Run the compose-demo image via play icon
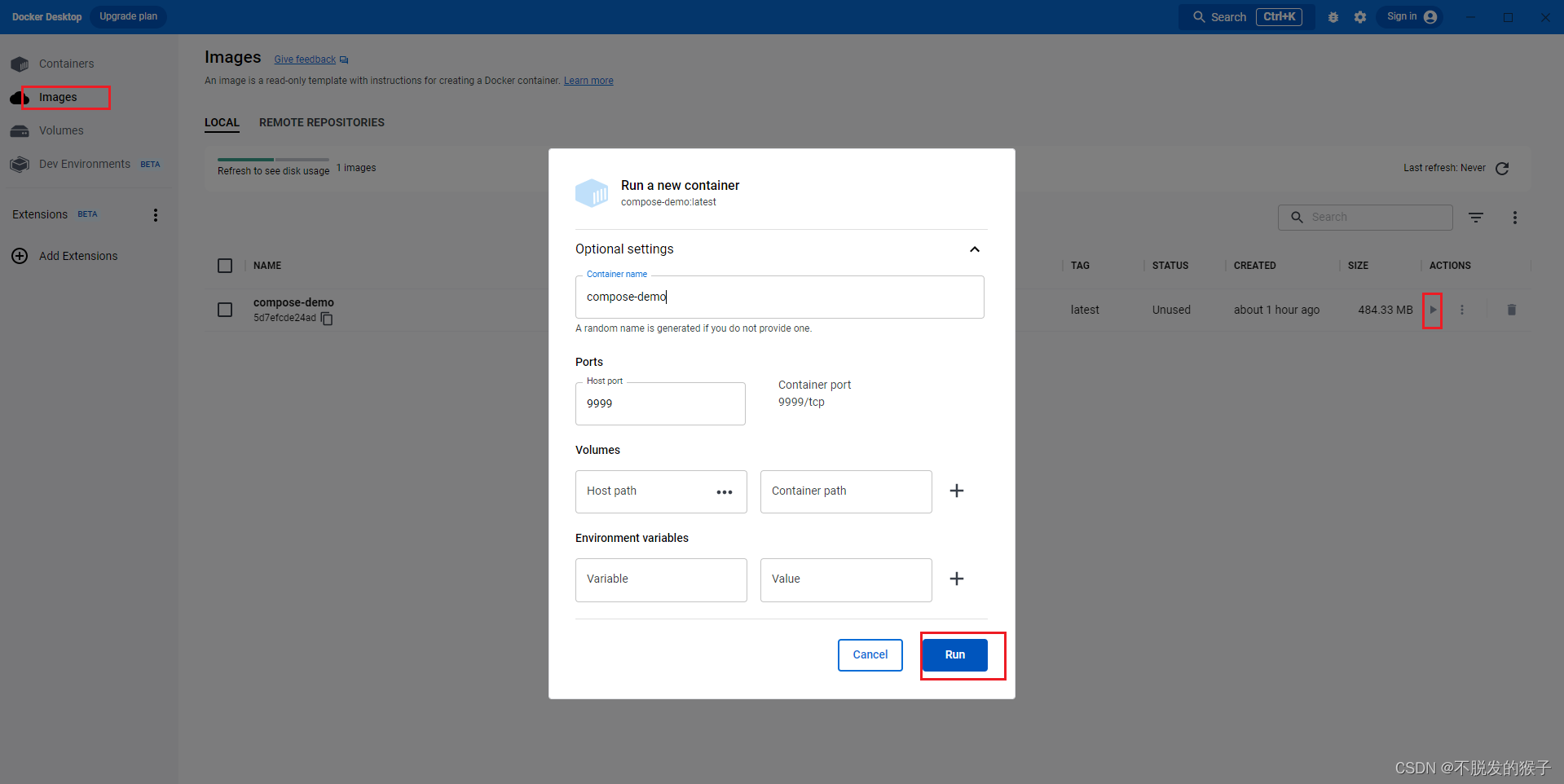Screen dimensions: 1564x784 click(x=1434, y=310)
